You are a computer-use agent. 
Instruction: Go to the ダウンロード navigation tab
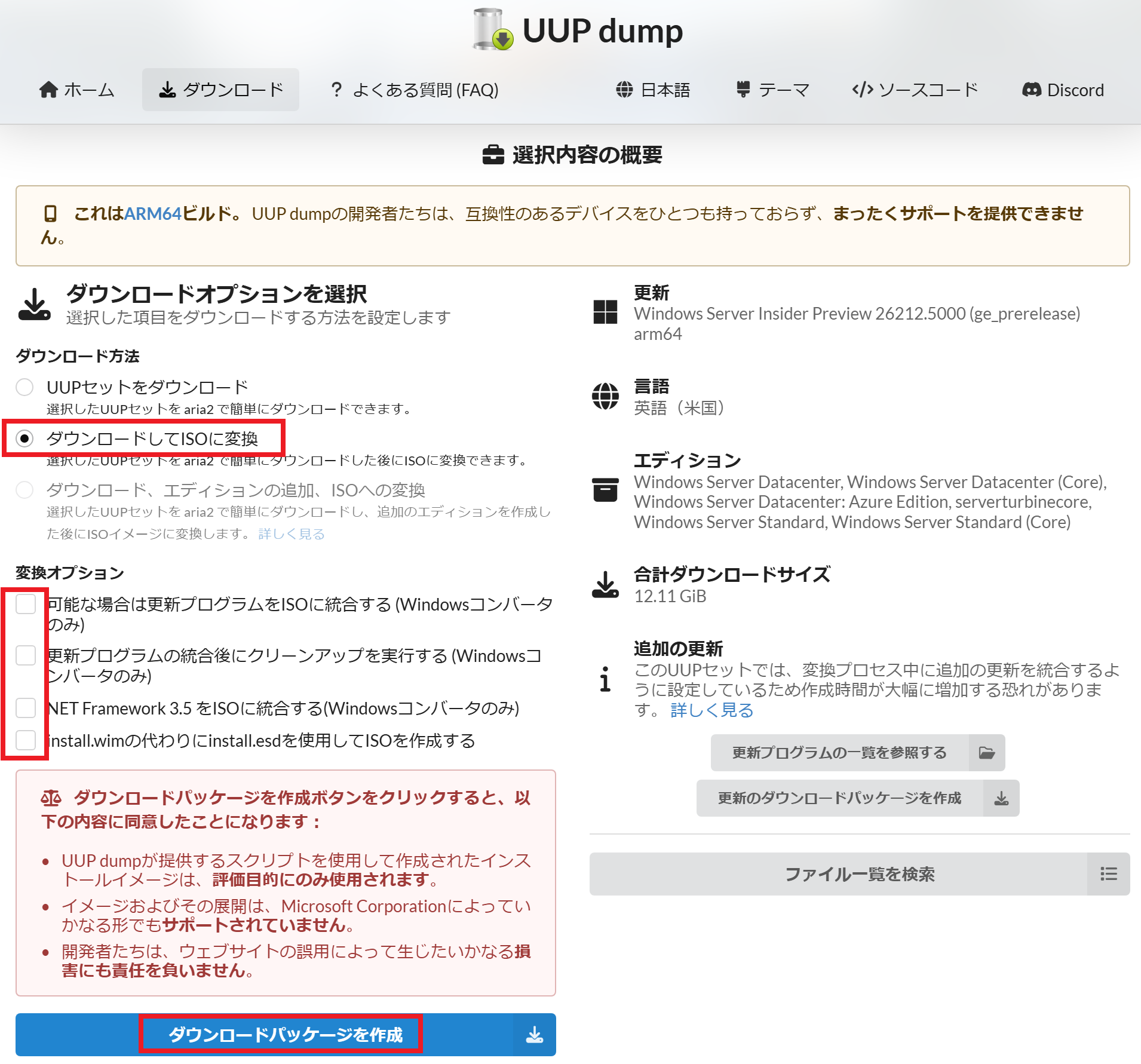pos(220,90)
